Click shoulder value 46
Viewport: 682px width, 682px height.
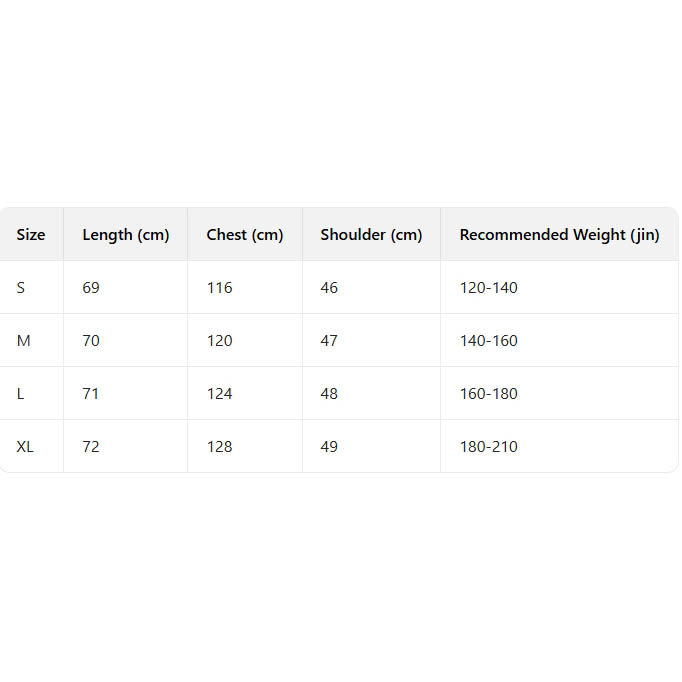tap(329, 288)
